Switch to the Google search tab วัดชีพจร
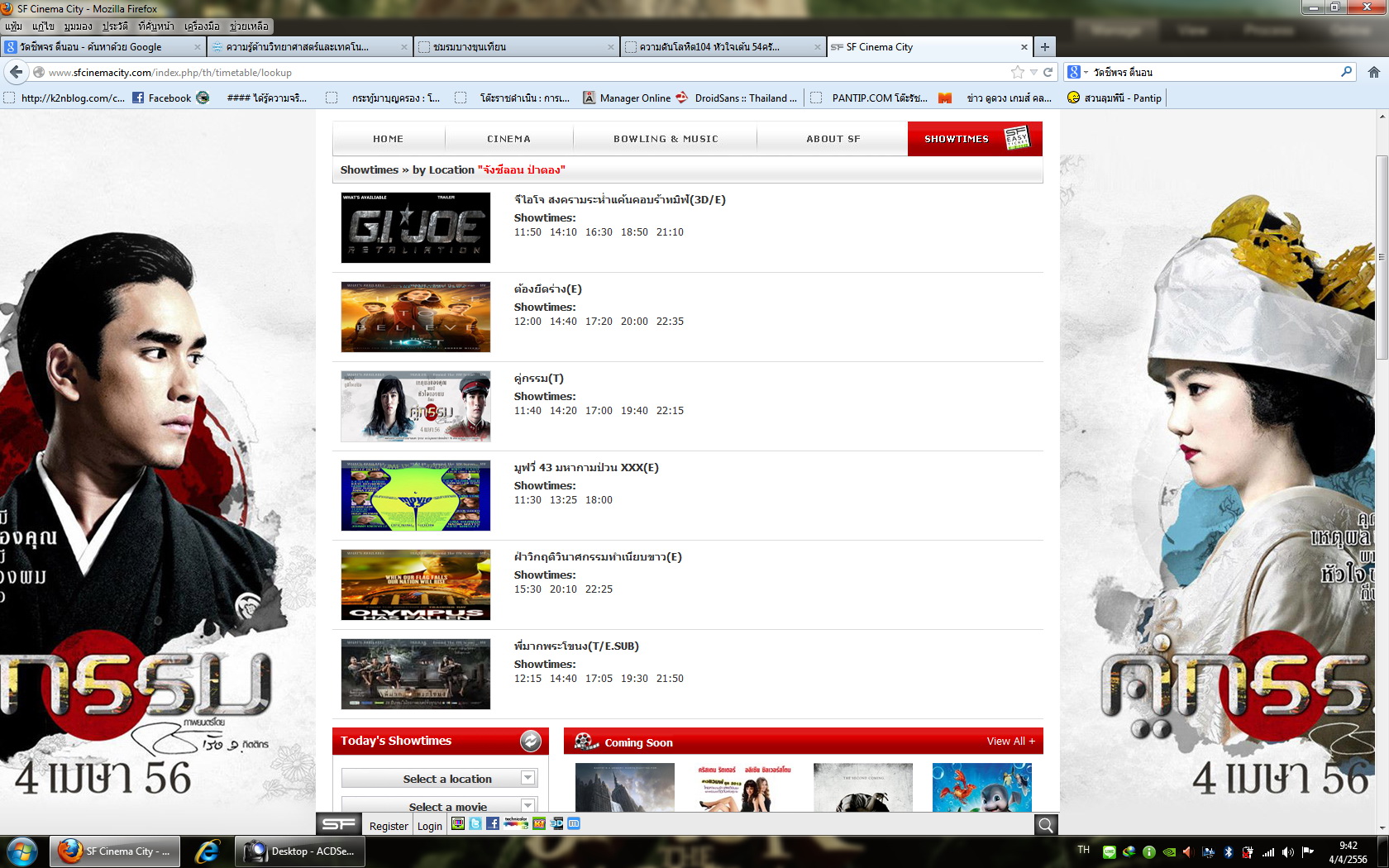 click(103, 47)
